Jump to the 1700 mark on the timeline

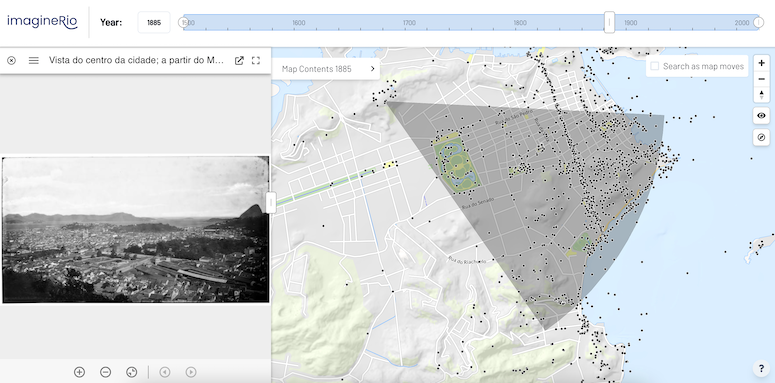tap(409, 23)
